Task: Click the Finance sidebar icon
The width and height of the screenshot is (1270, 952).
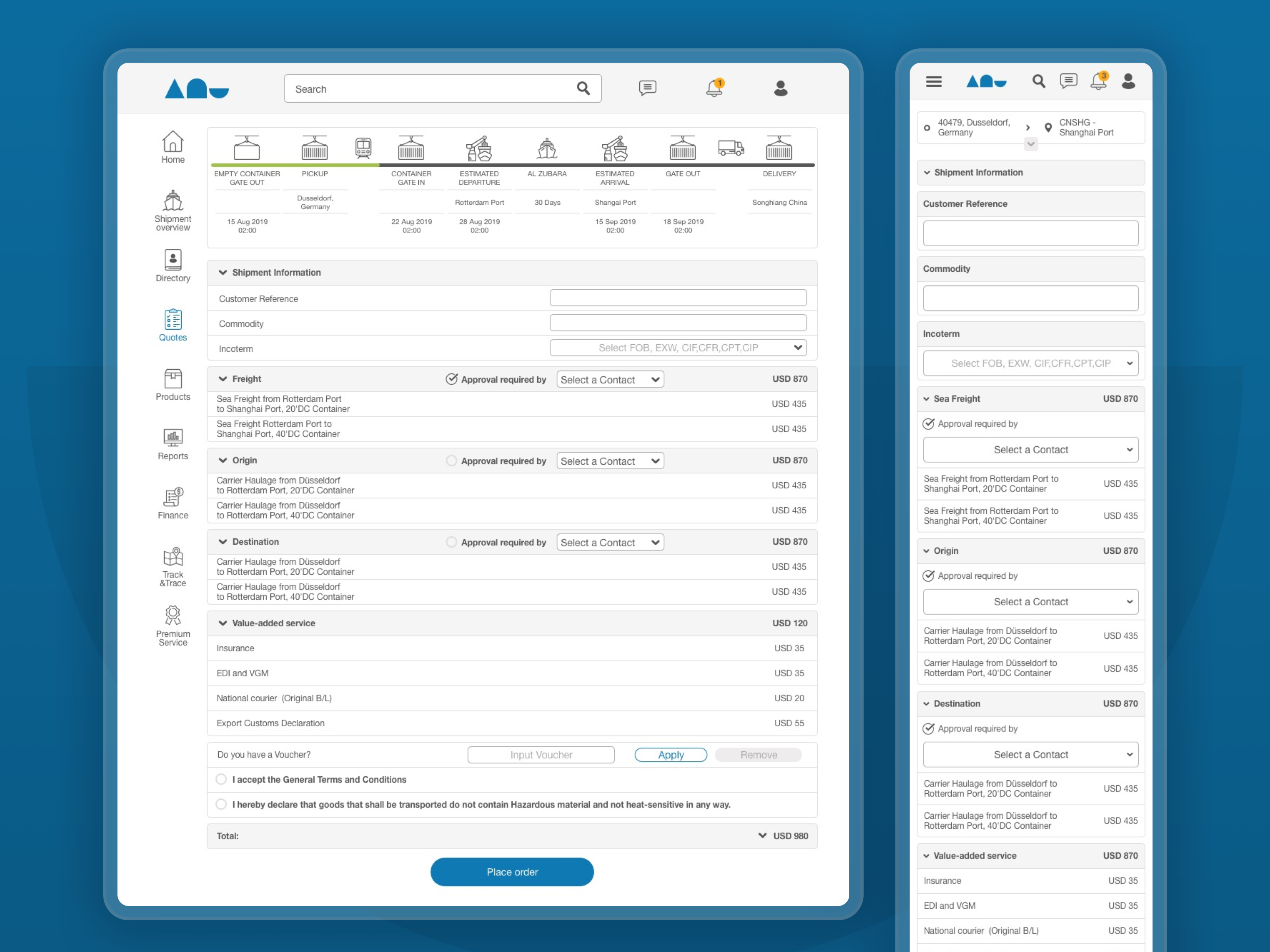Action: 173,497
